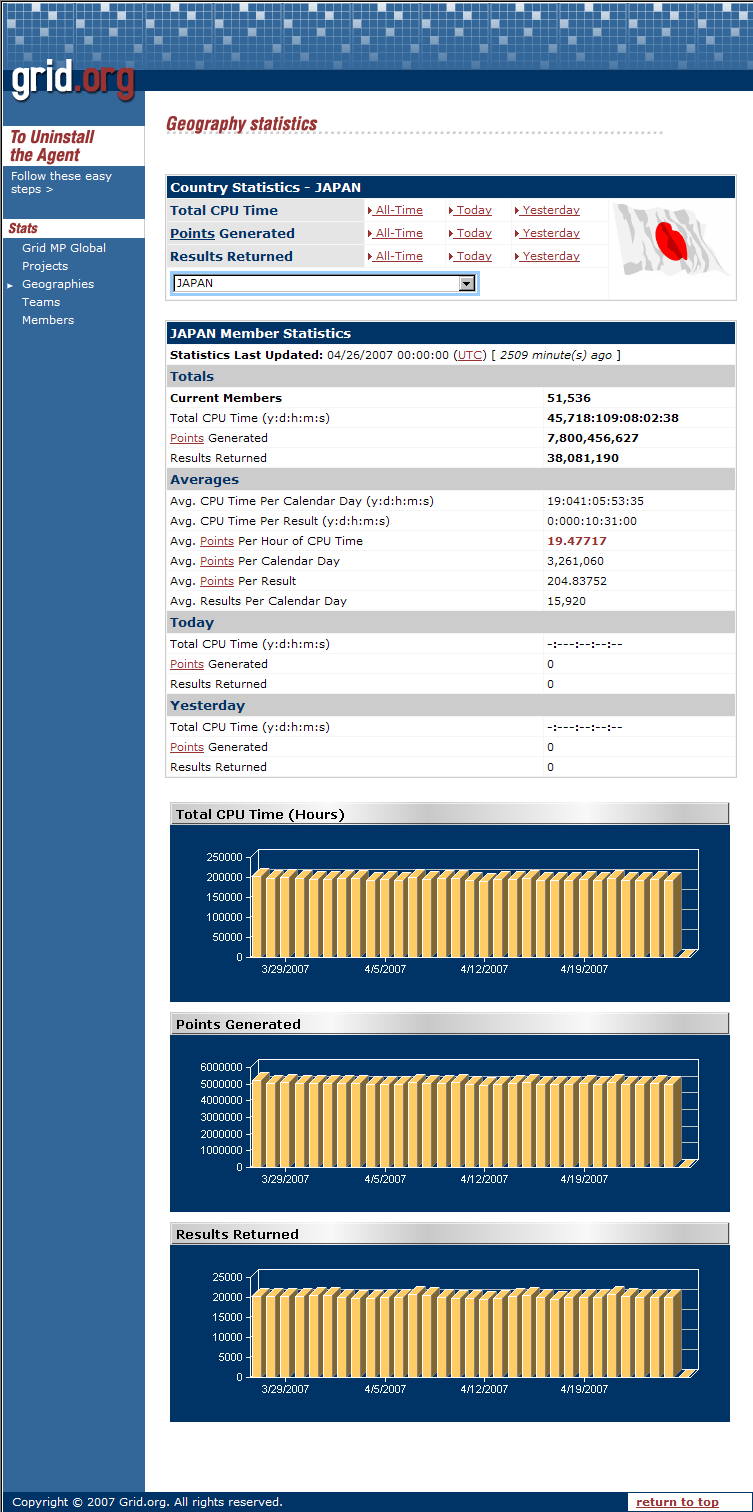Viewport: 753px width, 1512px height.
Task: Click the UTC link
Action: [471, 355]
